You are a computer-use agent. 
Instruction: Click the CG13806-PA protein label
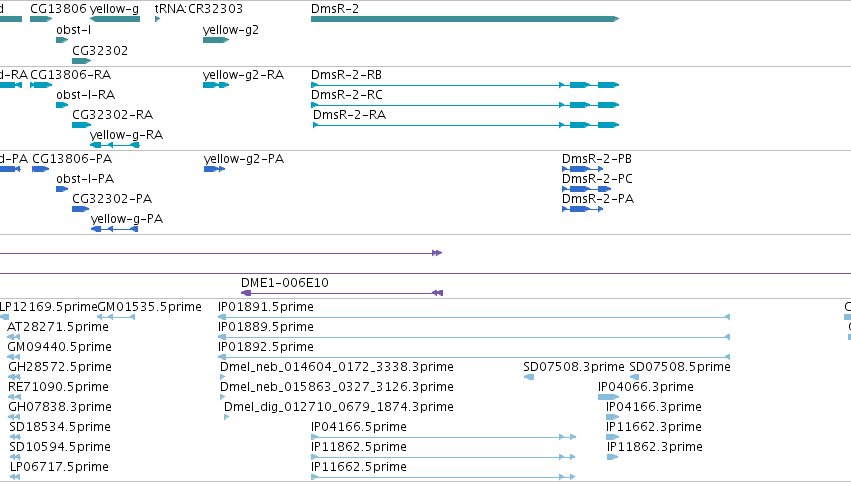click(x=72, y=159)
